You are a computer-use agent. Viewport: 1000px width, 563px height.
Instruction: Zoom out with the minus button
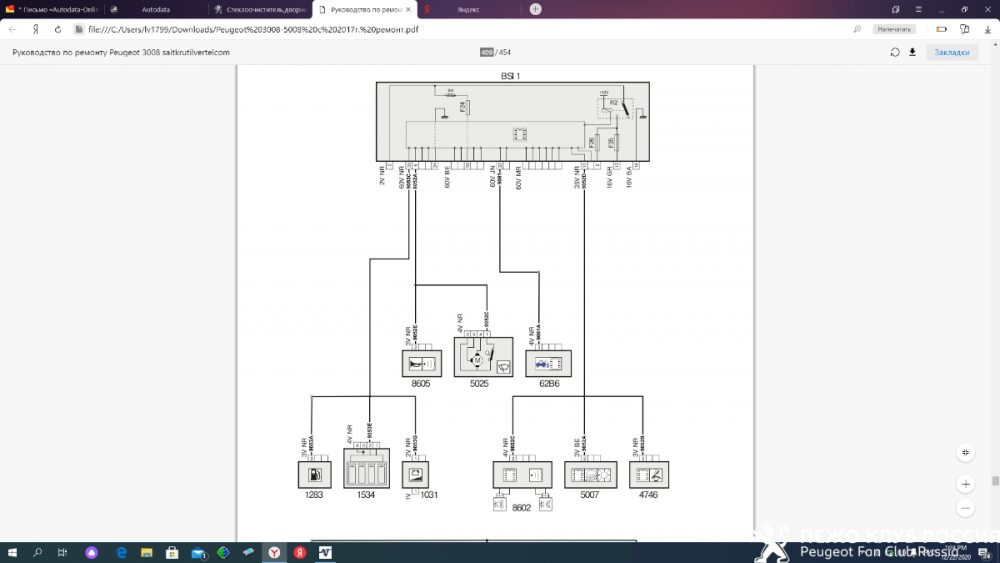965,508
